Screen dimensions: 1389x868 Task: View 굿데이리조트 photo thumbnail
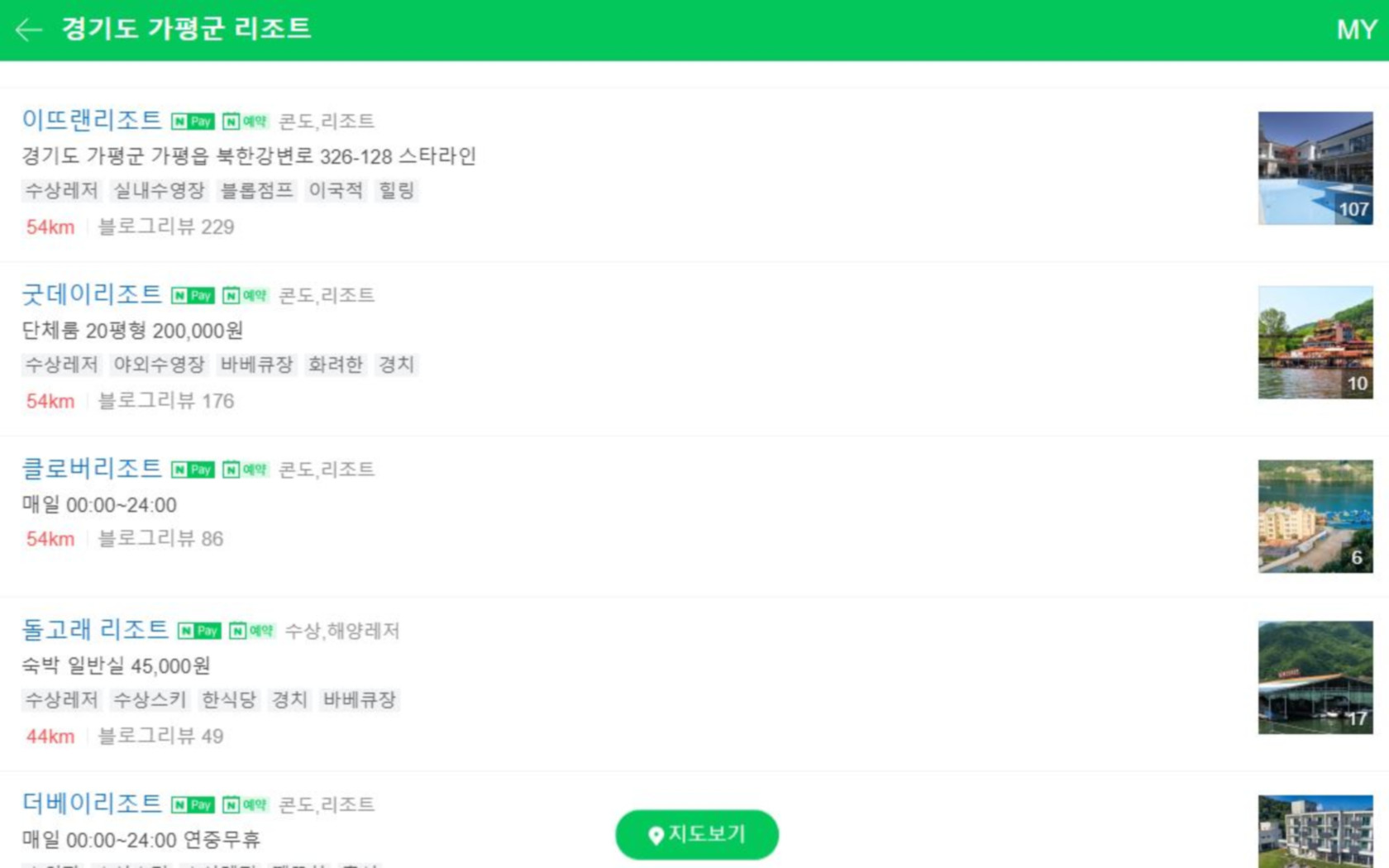[1315, 342]
